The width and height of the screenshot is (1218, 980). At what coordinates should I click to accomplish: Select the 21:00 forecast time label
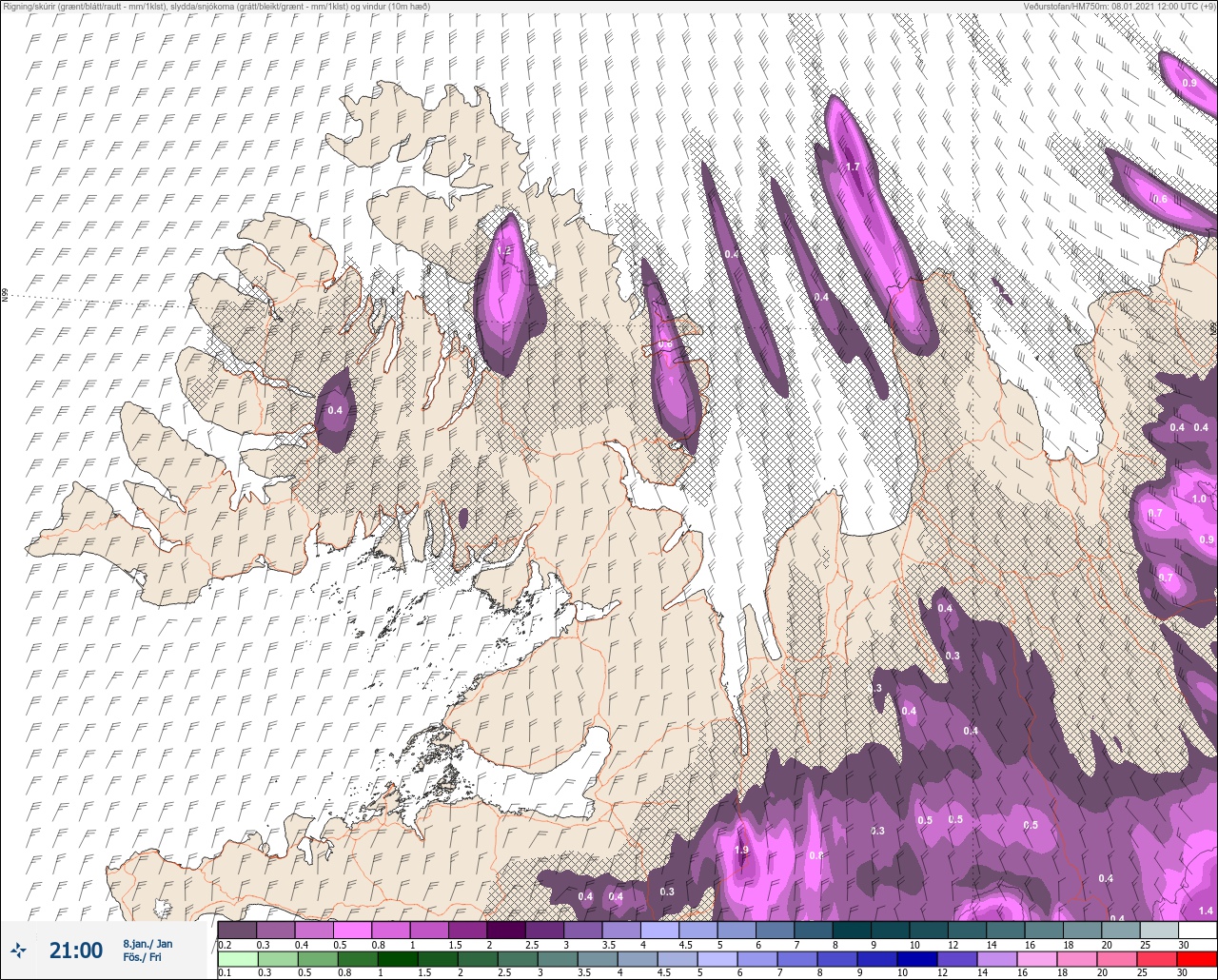point(76,950)
